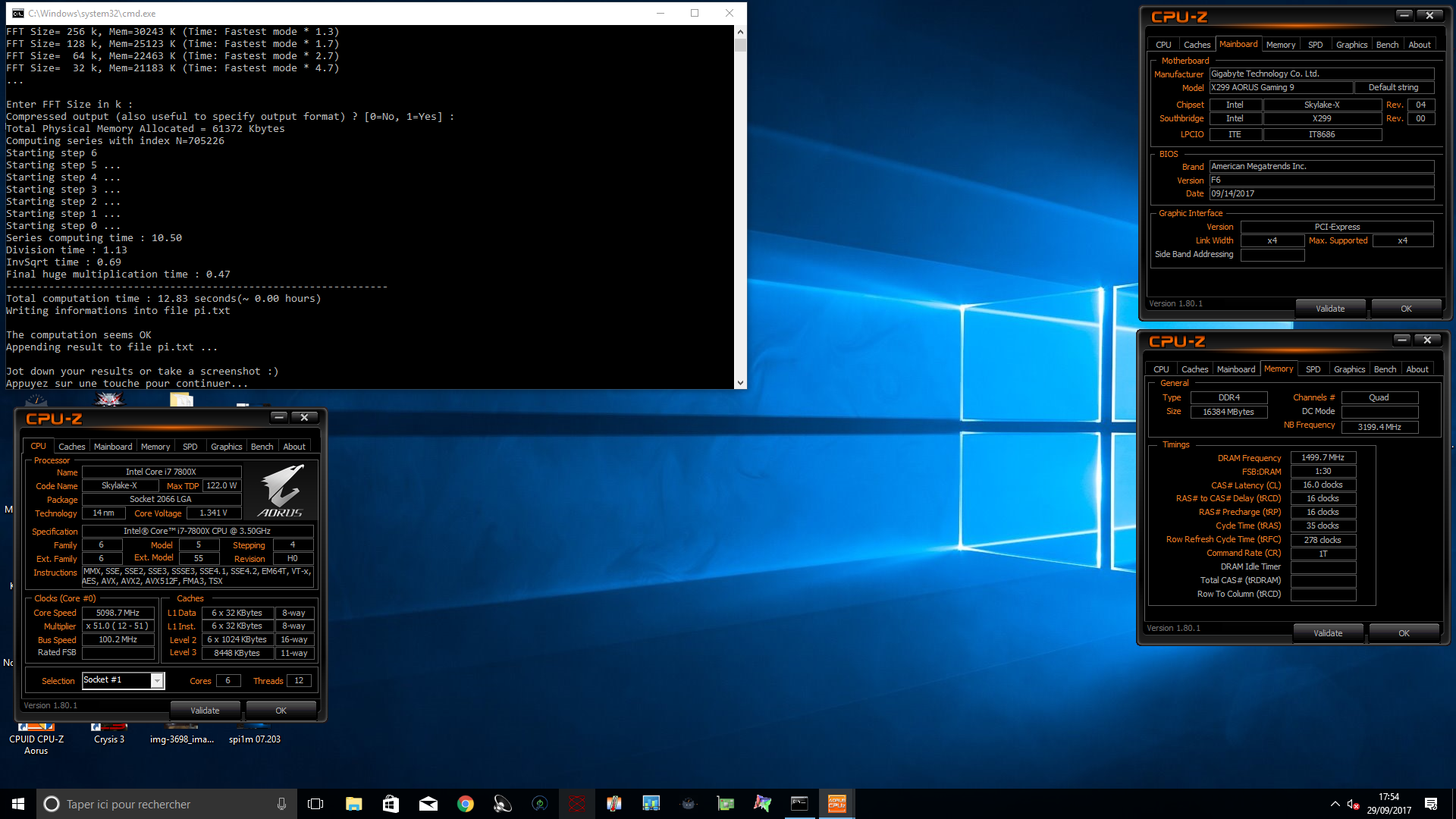Open the Windows Start menu
Image resolution: width=1456 pixels, height=819 pixels.
coord(18,804)
